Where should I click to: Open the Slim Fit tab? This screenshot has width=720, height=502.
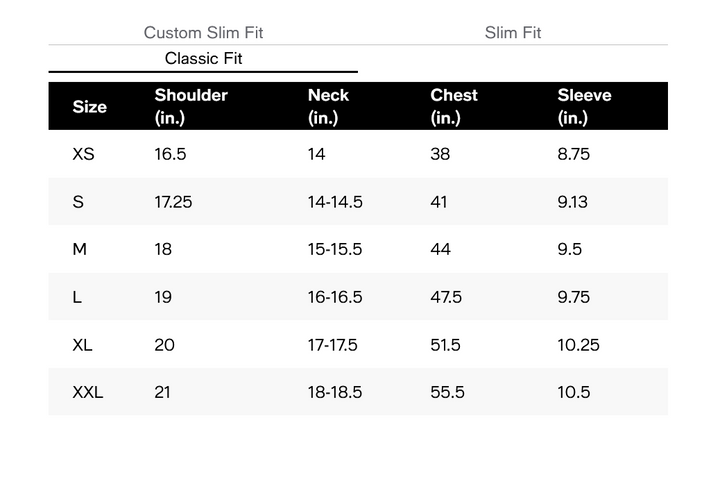click(512, 33)
